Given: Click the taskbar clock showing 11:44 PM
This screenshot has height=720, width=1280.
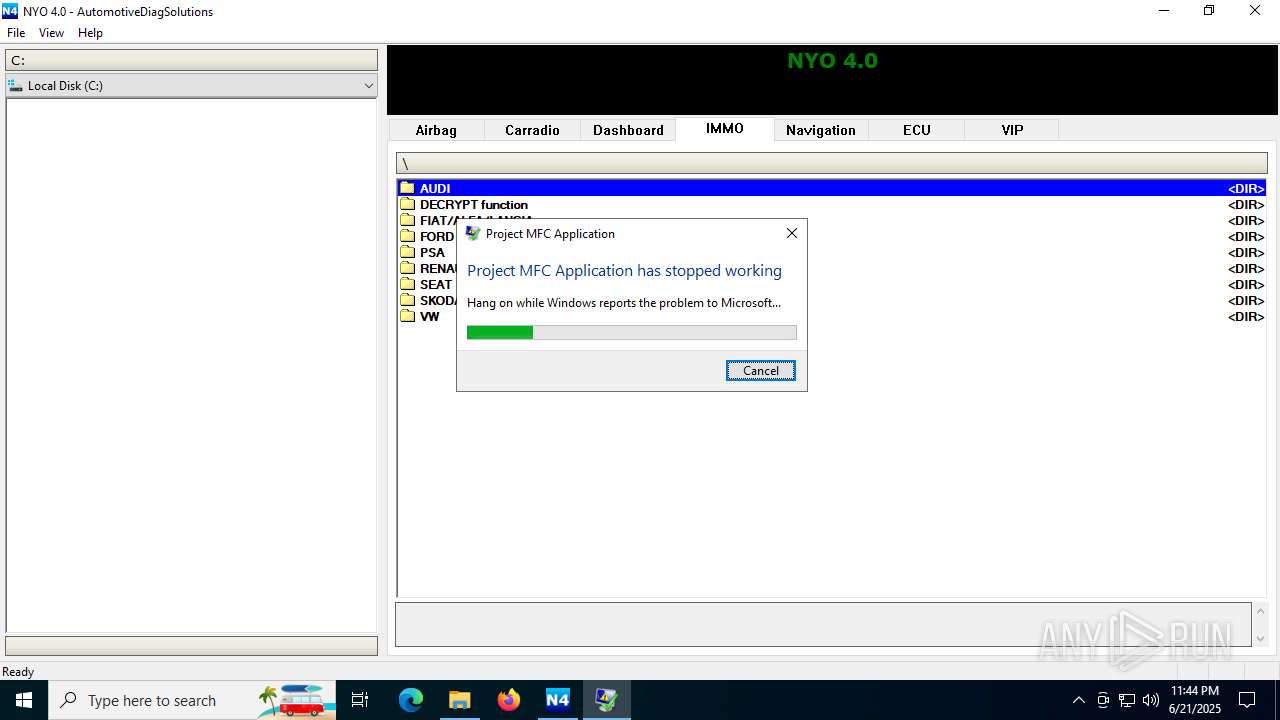Looking at the screenshot, I should point(1195,700).
